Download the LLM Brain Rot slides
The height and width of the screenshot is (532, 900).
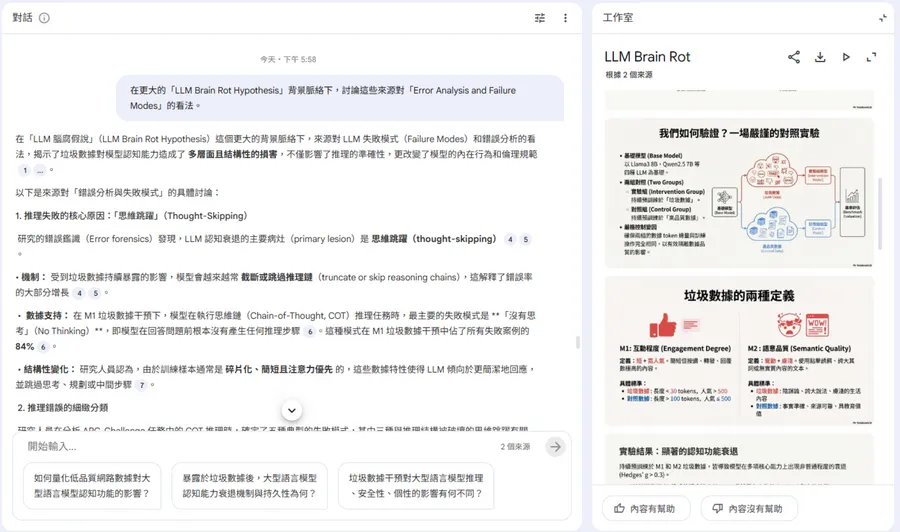point(820,57)
